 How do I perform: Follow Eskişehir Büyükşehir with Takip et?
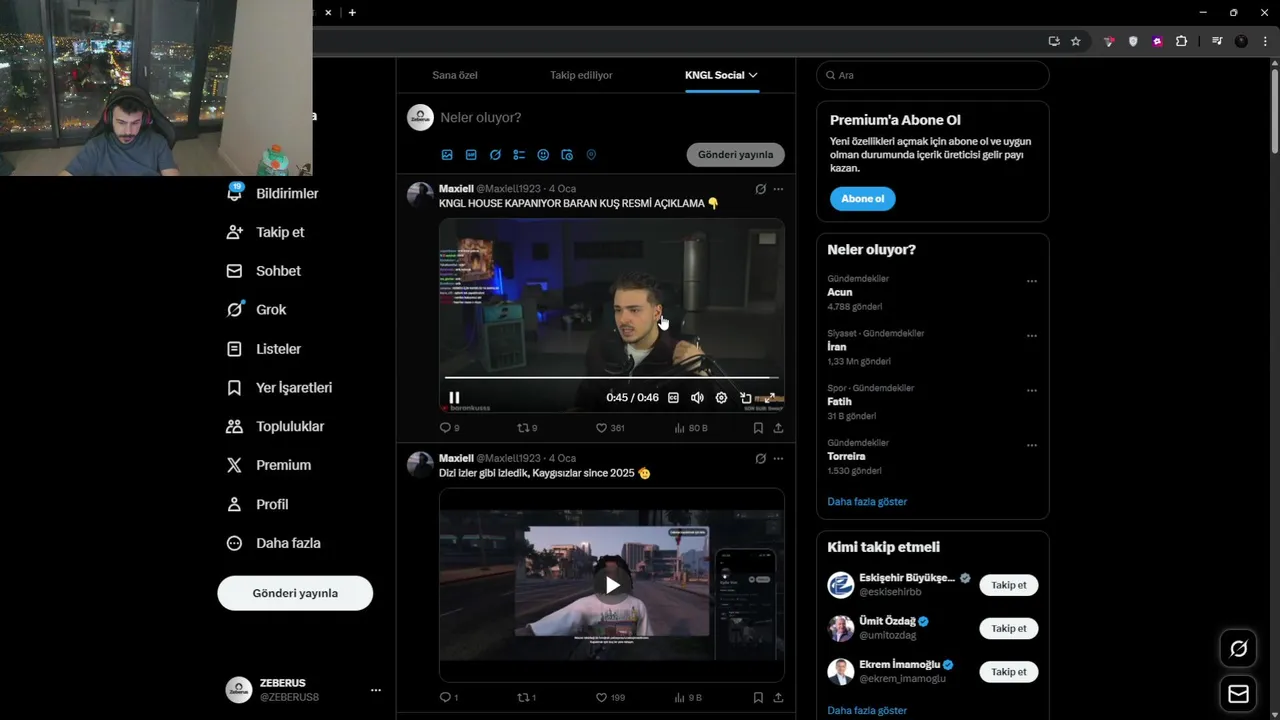1009,585
